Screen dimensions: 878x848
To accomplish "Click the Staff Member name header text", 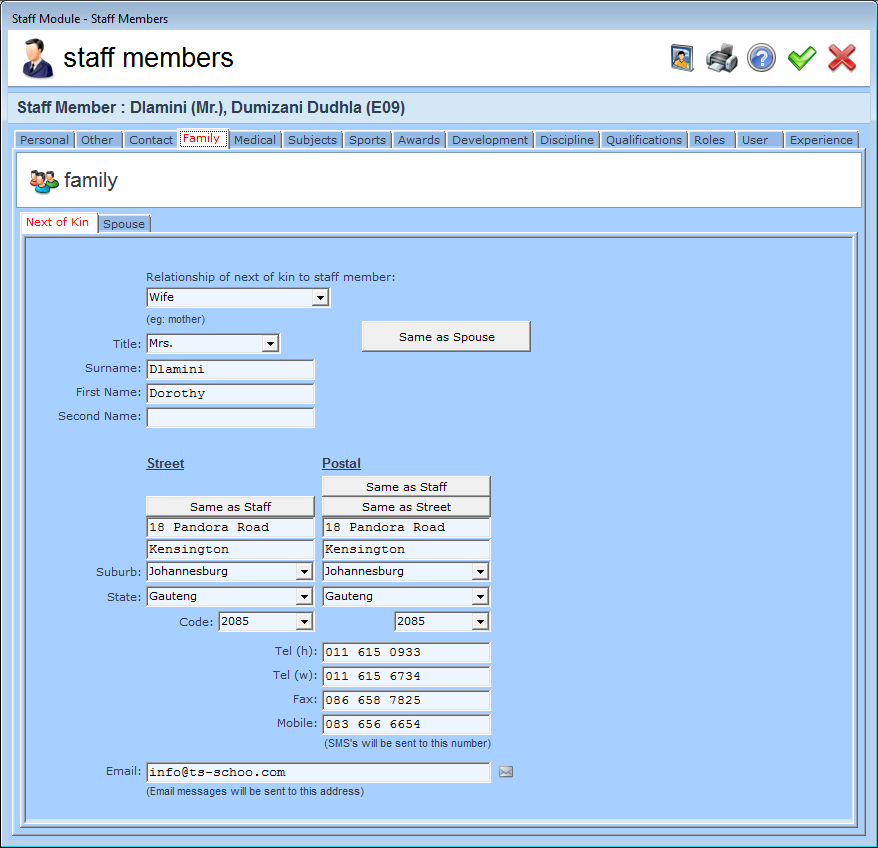I will [211, 108].
